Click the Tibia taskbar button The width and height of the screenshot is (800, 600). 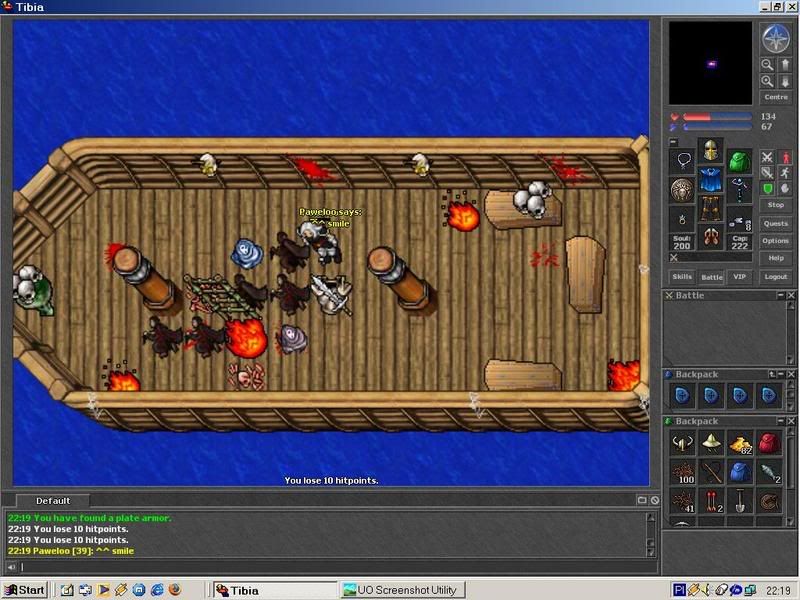pos(274,590)
